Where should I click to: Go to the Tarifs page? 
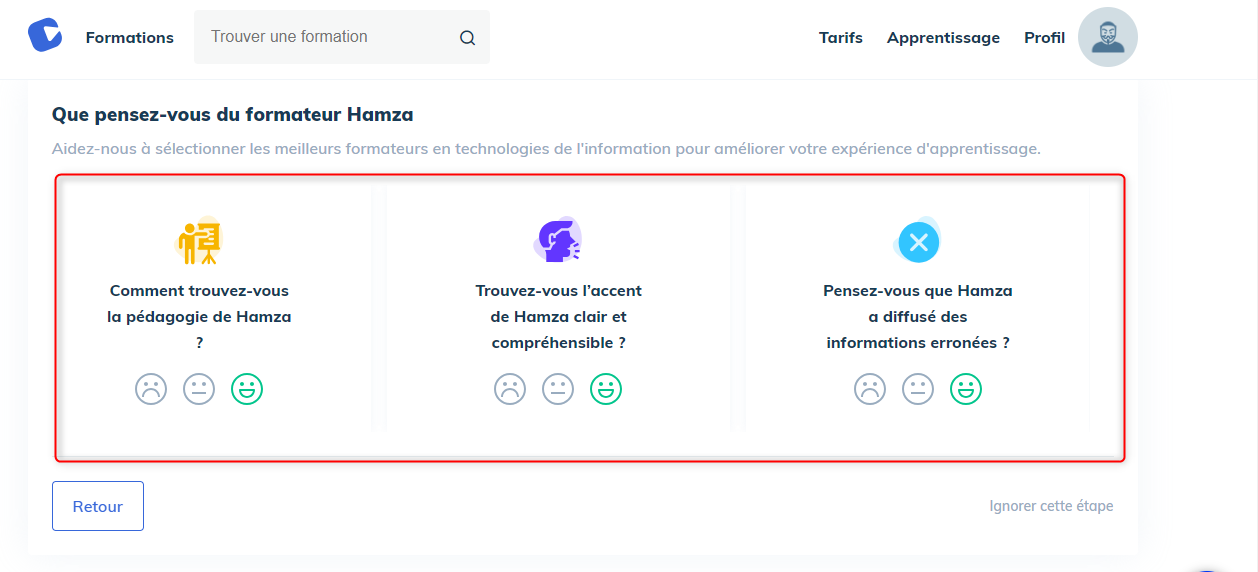pyautogui.click(x=841, y=38)
